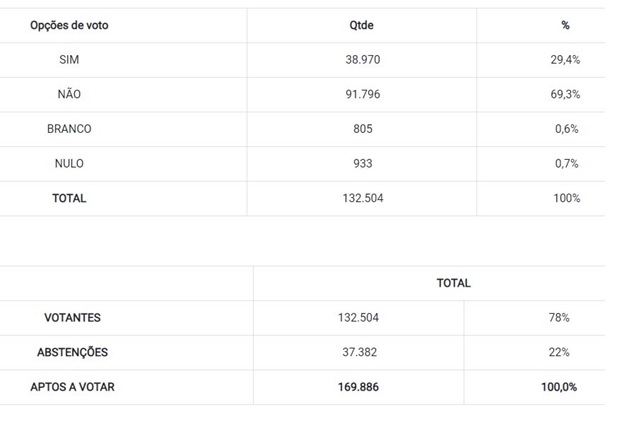Select the NÃO vote count 91.796
The image size is (619, 424).
362,94
